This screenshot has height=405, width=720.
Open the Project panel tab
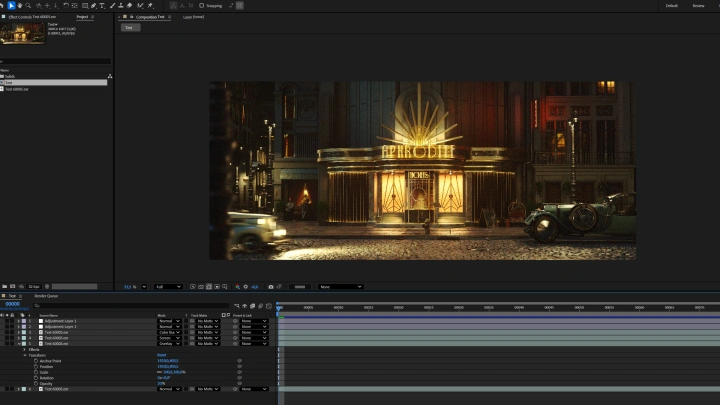82,17
